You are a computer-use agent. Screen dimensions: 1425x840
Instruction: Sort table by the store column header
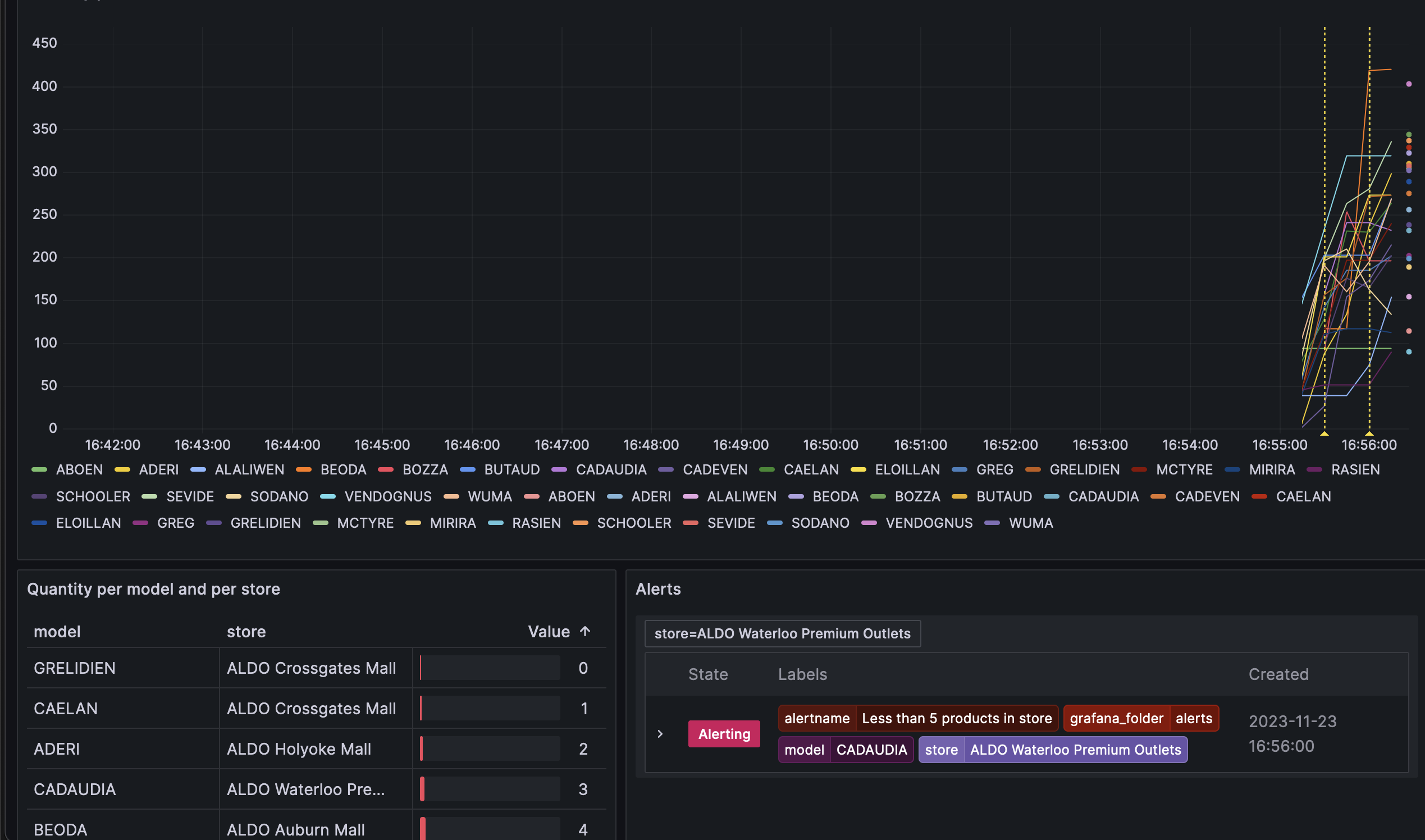click(246, 632)
